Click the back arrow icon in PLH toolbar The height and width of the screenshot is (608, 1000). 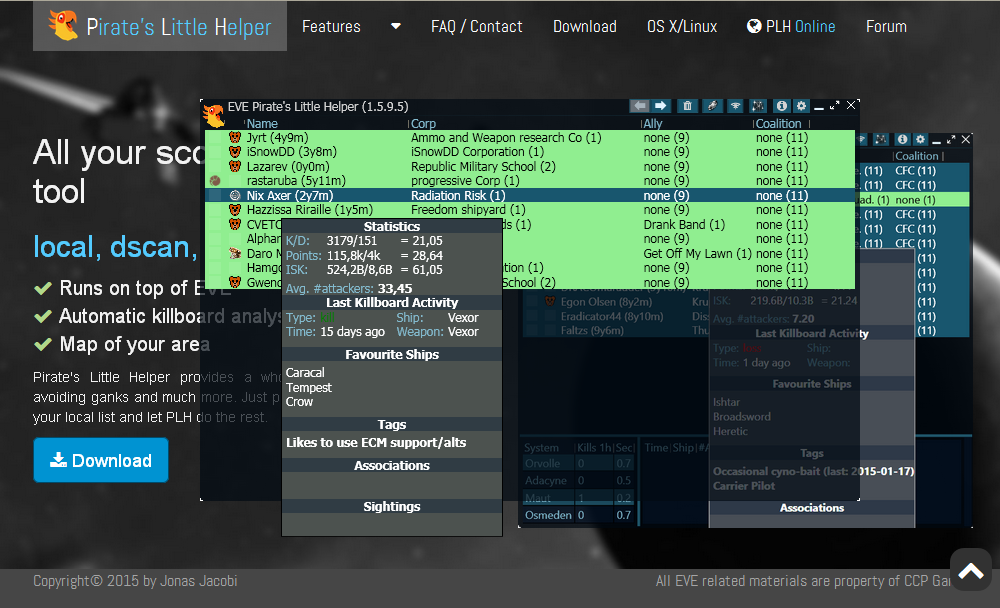pyautogui.click(x=639, y=106)
